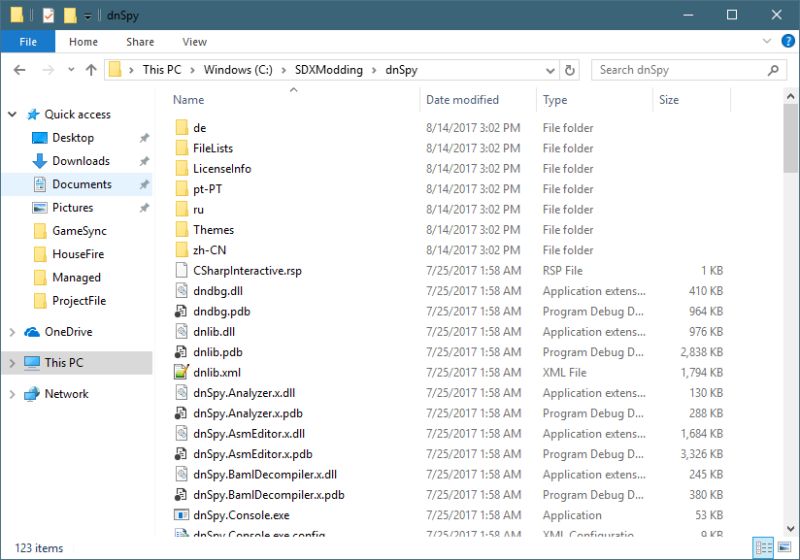The height and width of the screenshot is (560, 800).
Task: Select the dnlib.pdb file icon
Action: tap(181, 352)
